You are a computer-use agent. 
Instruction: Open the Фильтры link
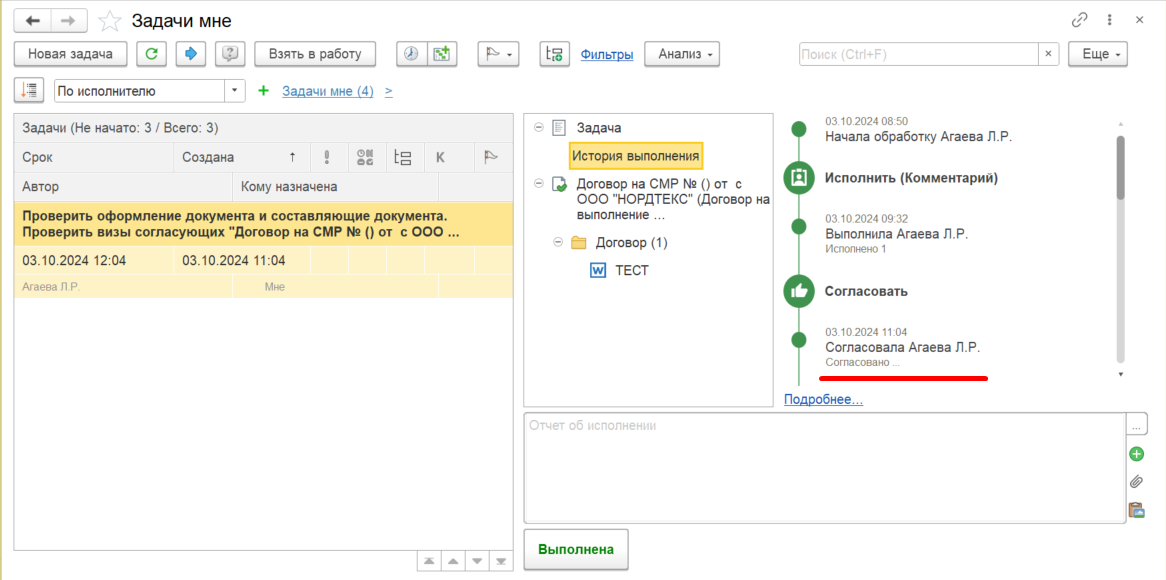coord(607,54)
